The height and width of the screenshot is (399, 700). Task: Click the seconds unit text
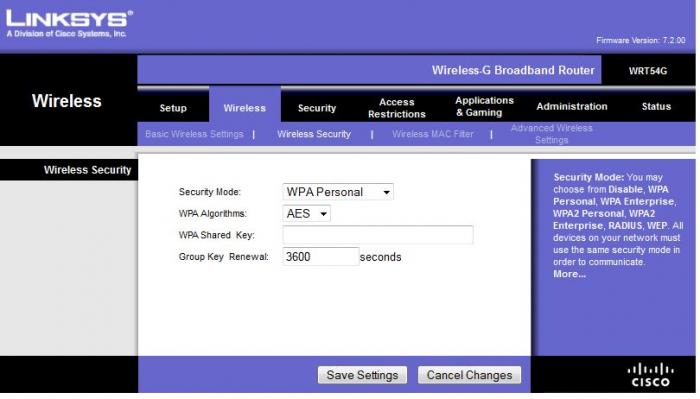(380, 257)
